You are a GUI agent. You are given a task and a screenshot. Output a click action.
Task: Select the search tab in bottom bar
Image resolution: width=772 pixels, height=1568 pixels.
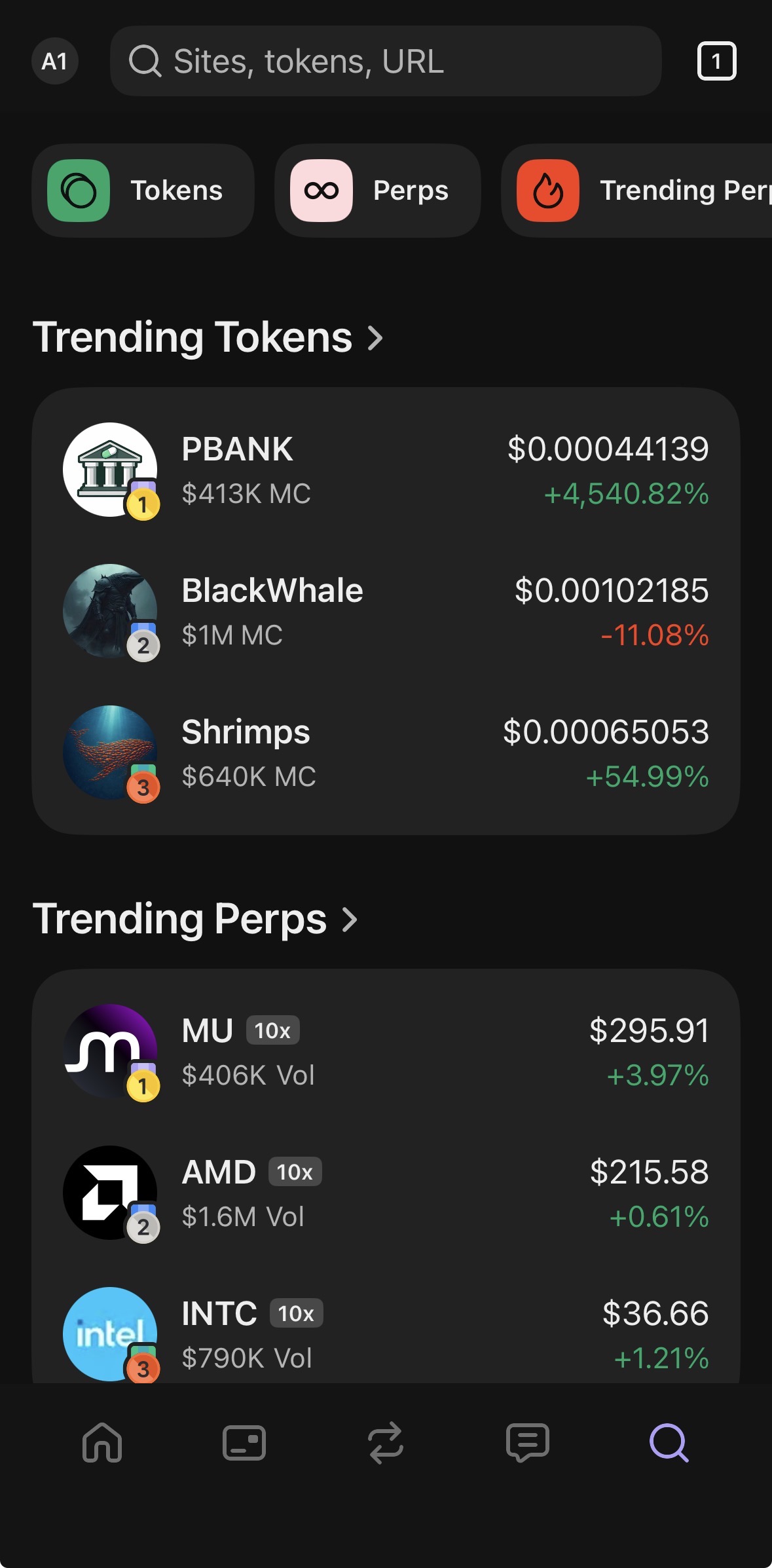click(669, 1442)
